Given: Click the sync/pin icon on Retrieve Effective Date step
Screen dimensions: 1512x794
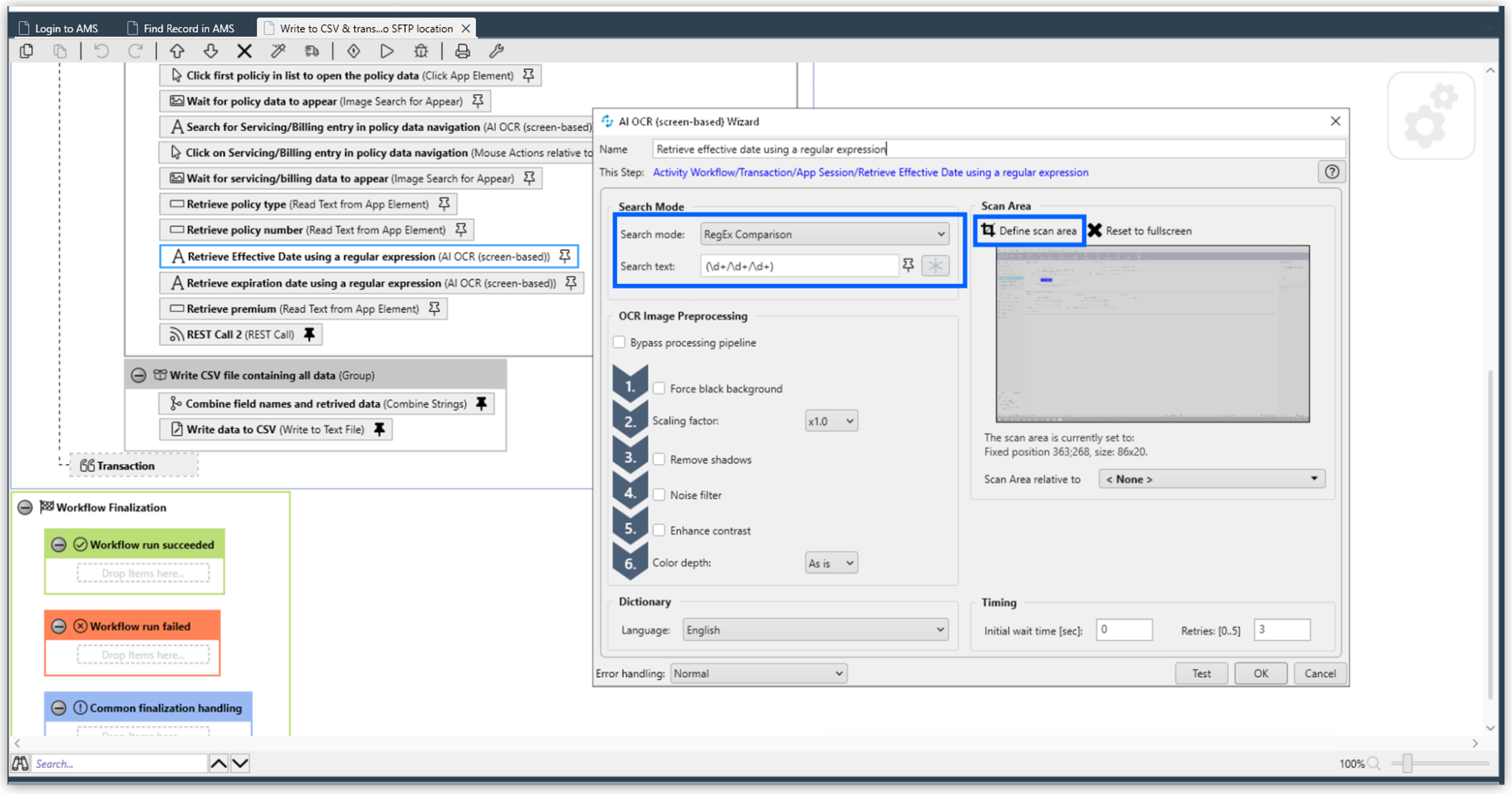Looking at the screenshot, I should (564, 256).
